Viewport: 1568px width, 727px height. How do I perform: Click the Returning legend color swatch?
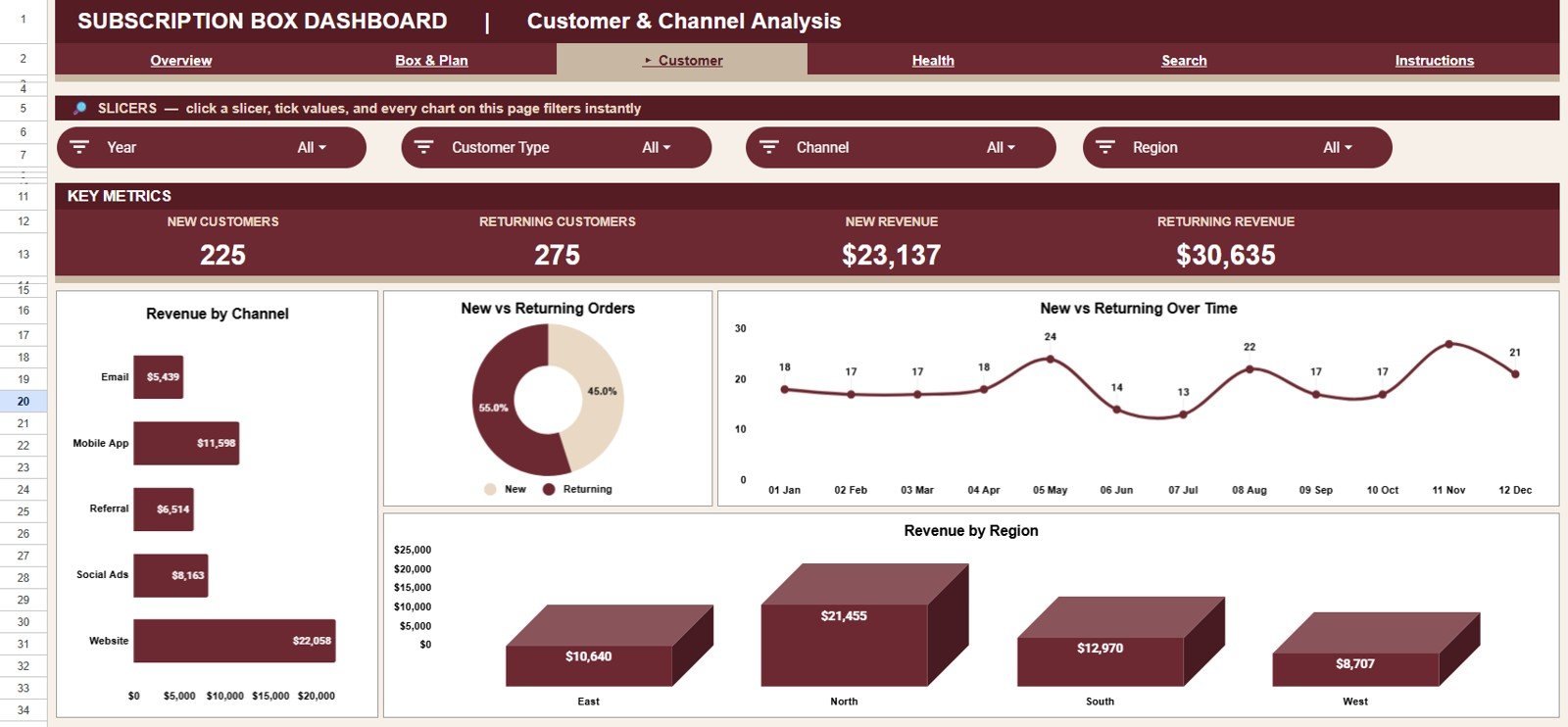click(549, 489)
